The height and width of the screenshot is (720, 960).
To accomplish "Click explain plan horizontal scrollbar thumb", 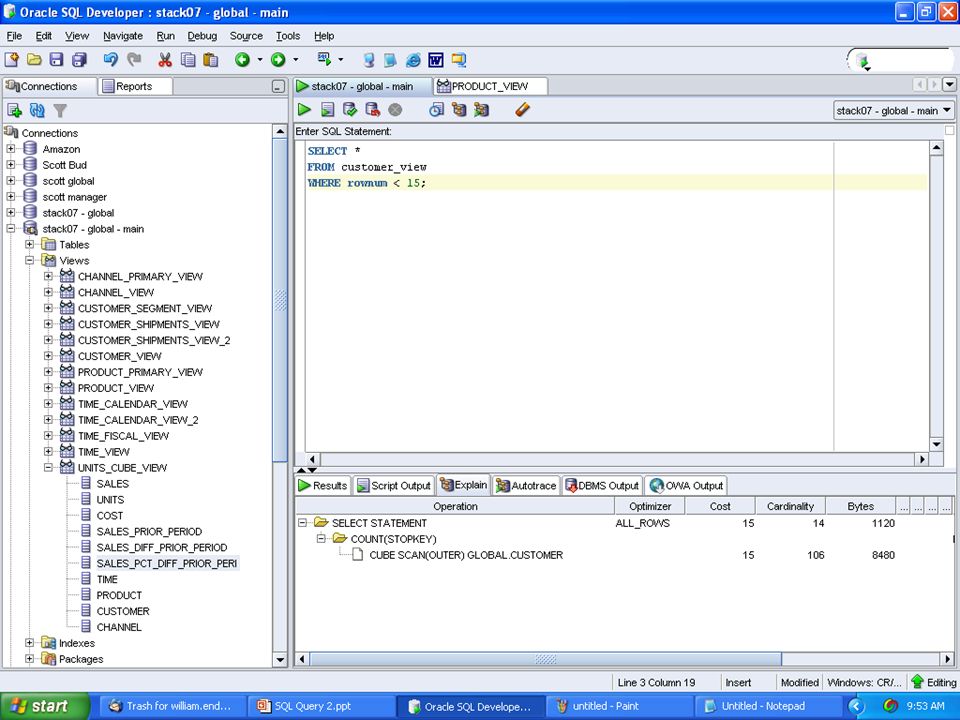I will [x=545, y=659].
